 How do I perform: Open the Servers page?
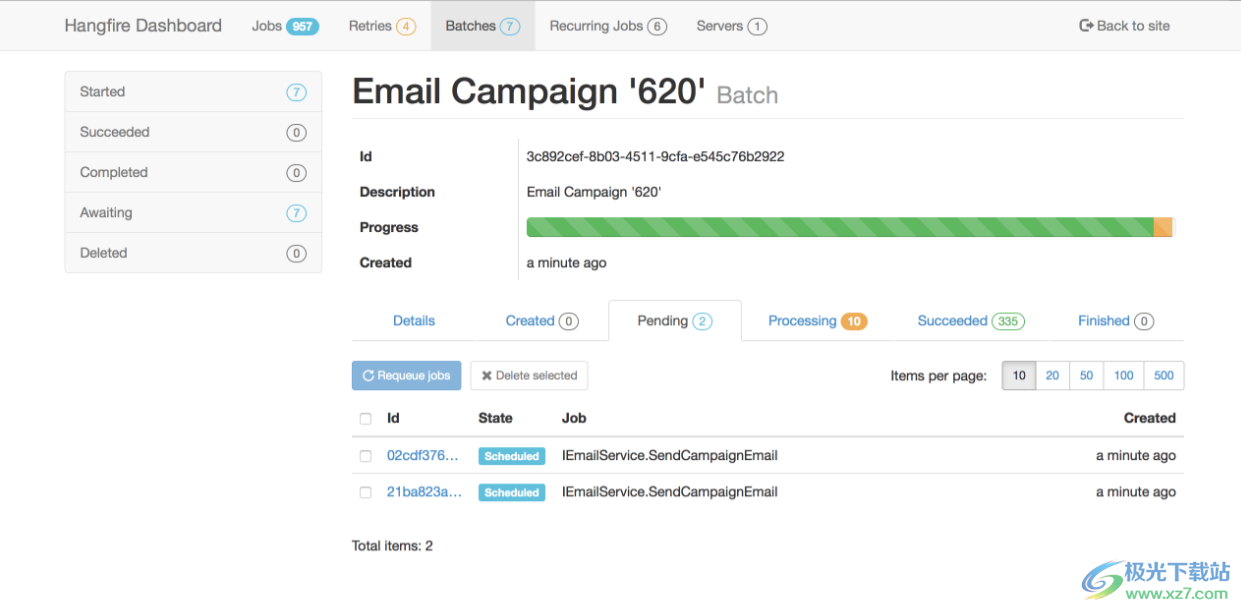732,26
